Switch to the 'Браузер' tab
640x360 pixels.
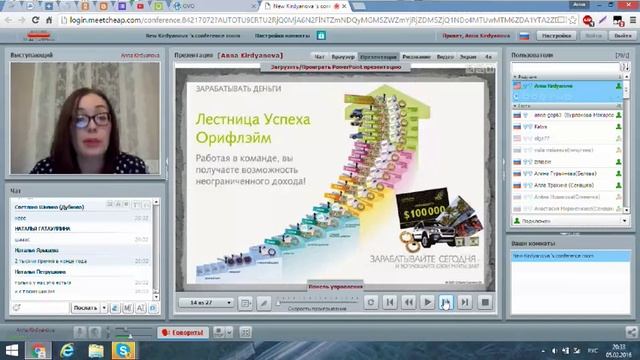(343, 57)
